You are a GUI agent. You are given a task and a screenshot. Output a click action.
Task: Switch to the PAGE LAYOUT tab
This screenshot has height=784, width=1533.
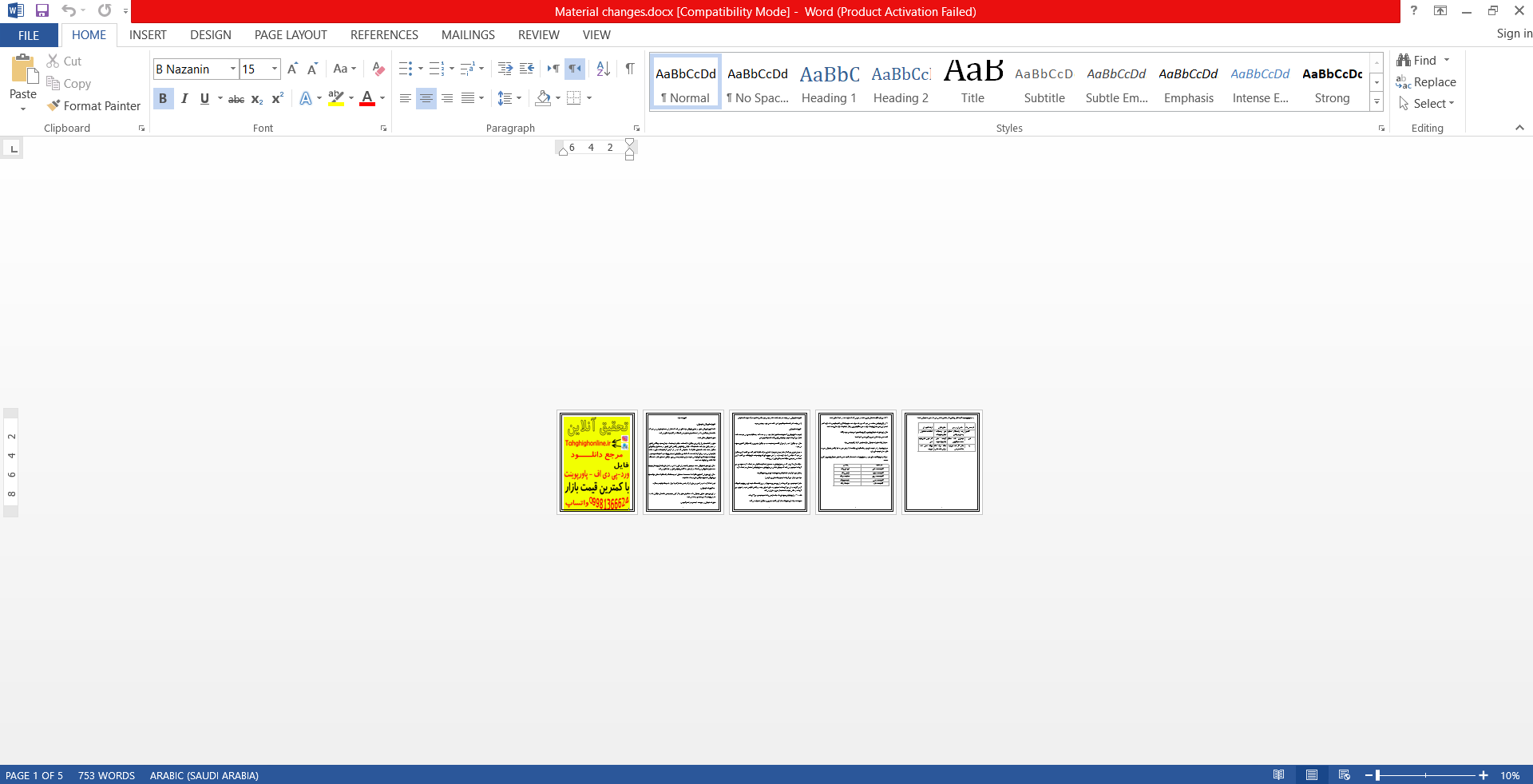click(x=291, y=35)
